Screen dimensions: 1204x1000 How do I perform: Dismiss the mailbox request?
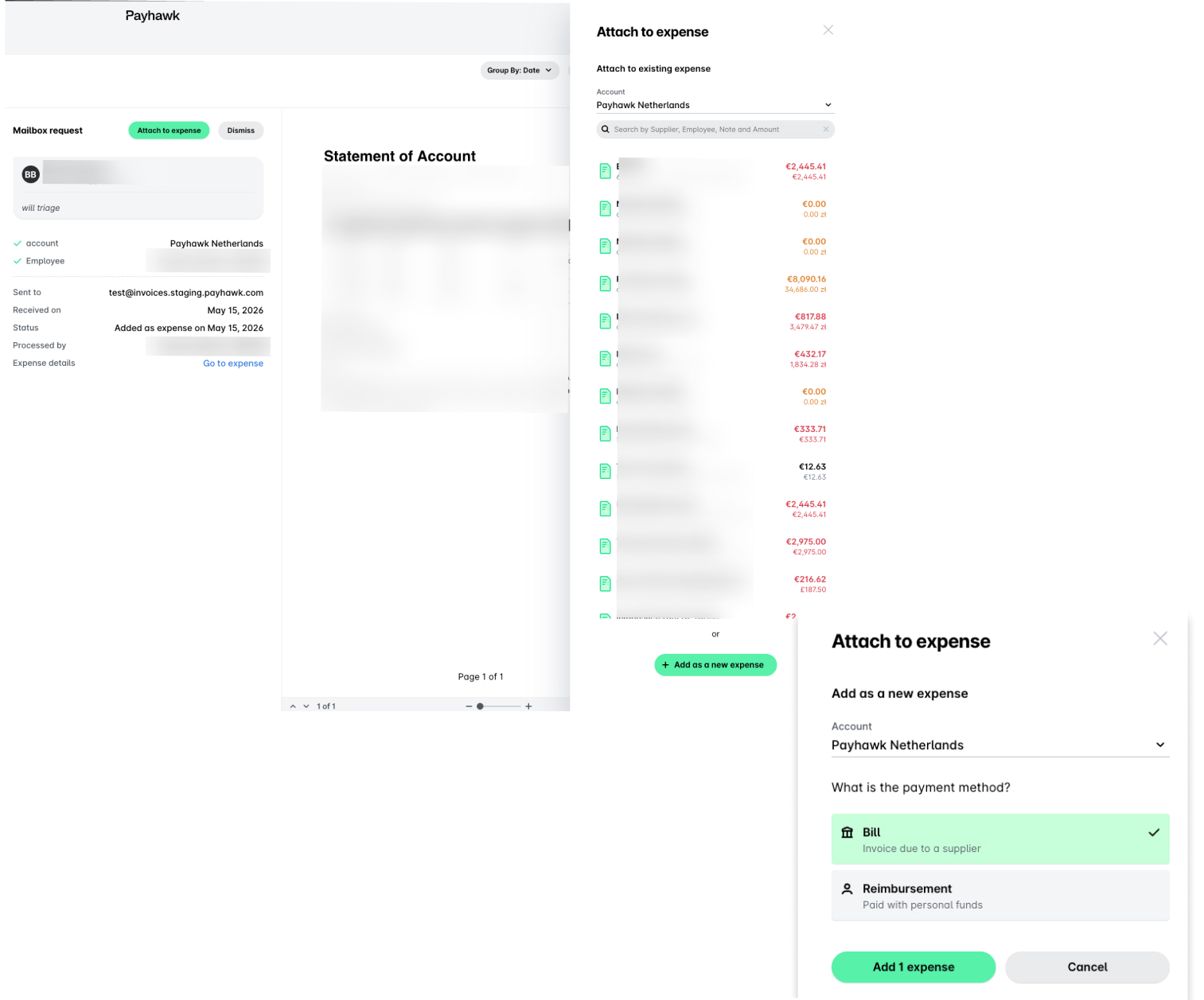point(241,130)
